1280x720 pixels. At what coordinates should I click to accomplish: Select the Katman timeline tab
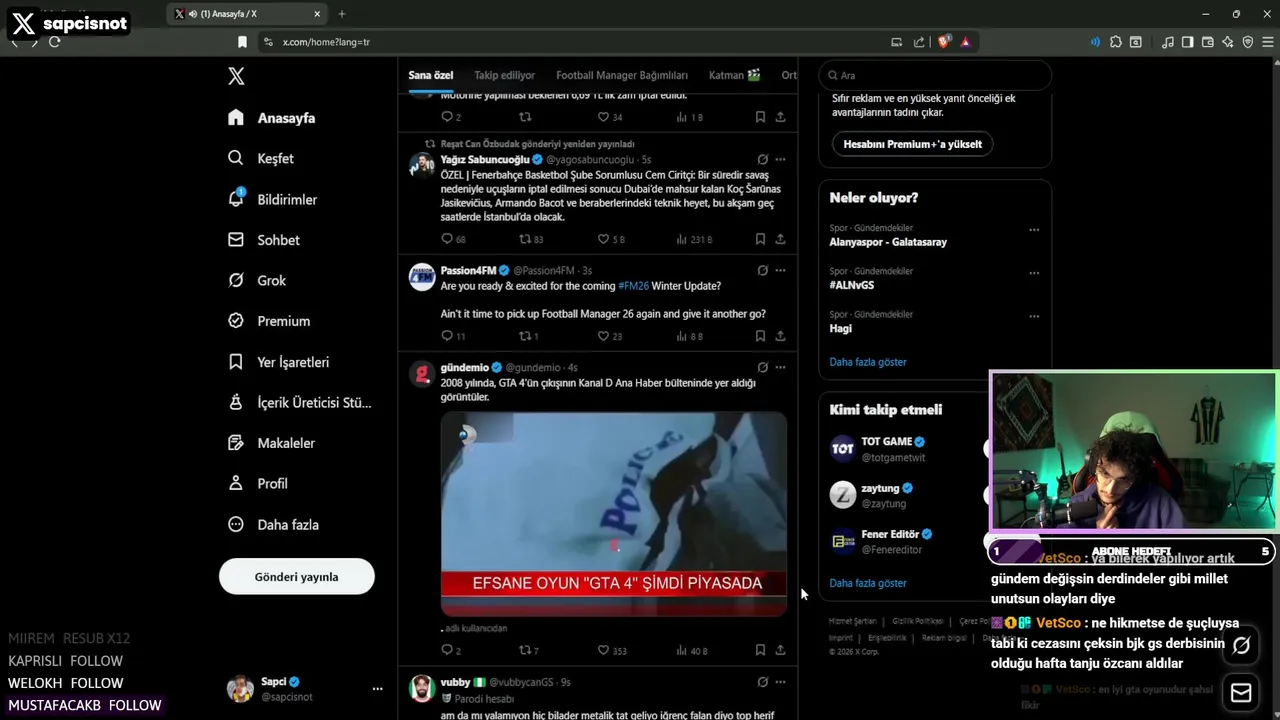(735, 75)
